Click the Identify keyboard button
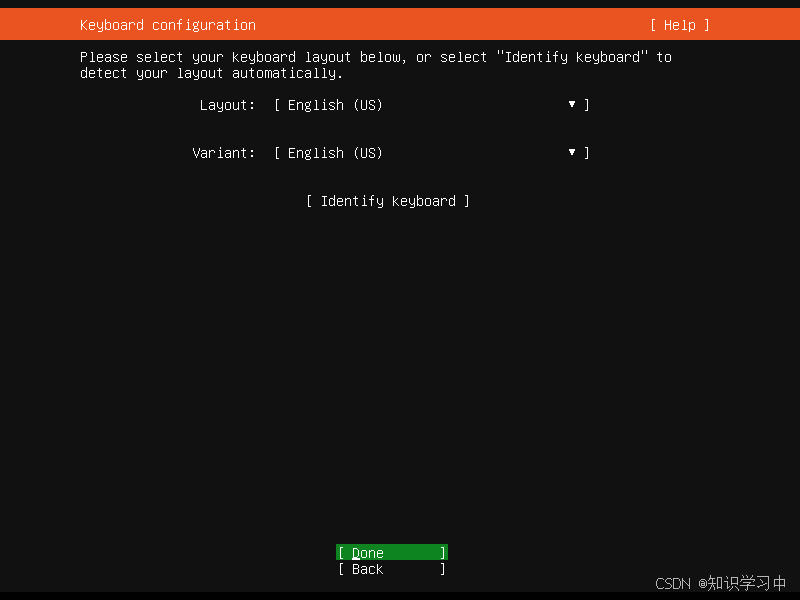 pos(388,201)
